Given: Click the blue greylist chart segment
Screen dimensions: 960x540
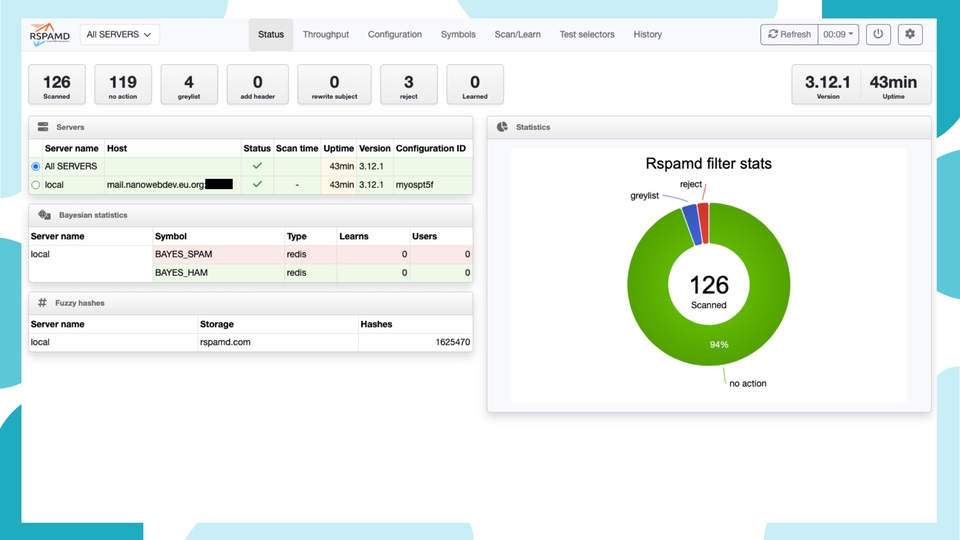Looking at the screenshot, I should 692,223.
